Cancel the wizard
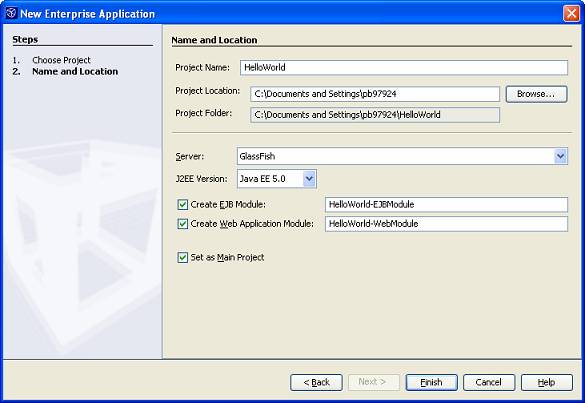 tap(489, 382)
